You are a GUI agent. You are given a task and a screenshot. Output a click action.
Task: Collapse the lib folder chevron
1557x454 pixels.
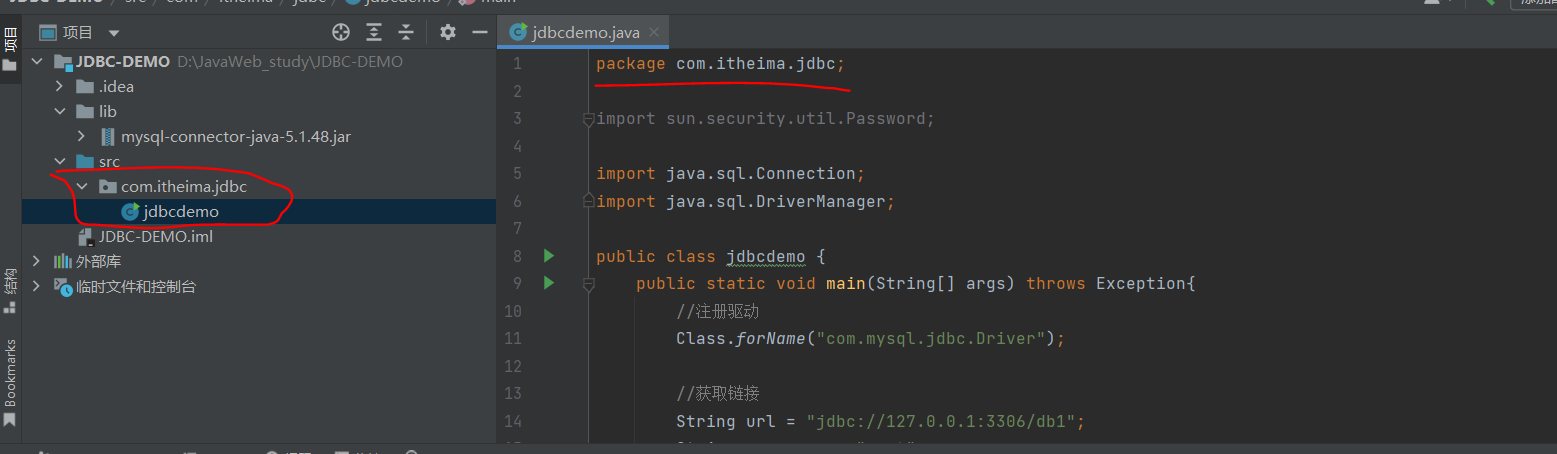click(60, 112)
